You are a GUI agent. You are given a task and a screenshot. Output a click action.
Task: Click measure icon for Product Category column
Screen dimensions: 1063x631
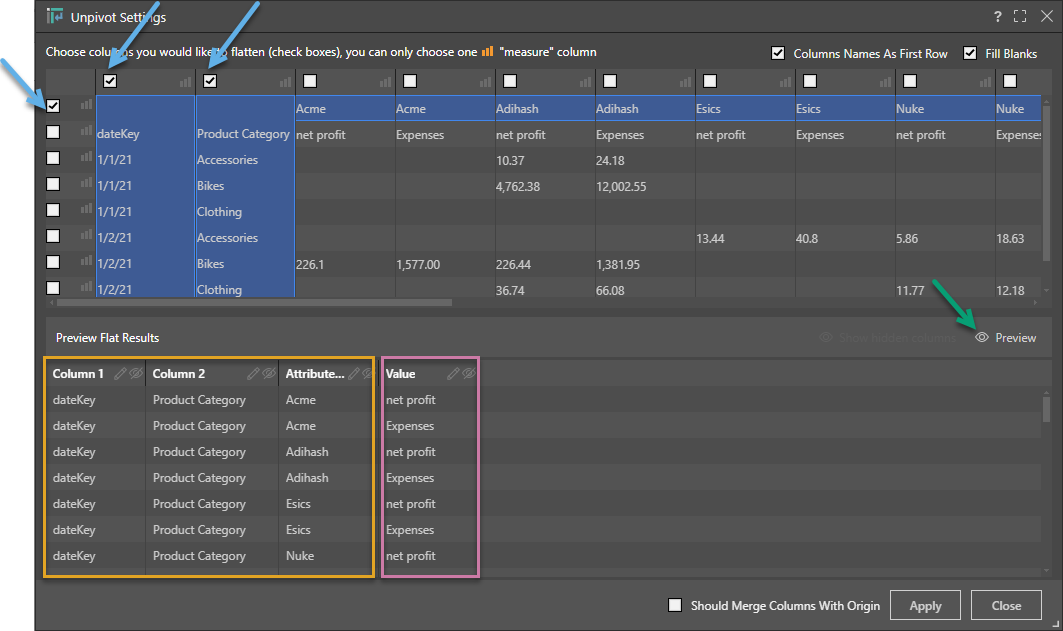tap(285, 82)
